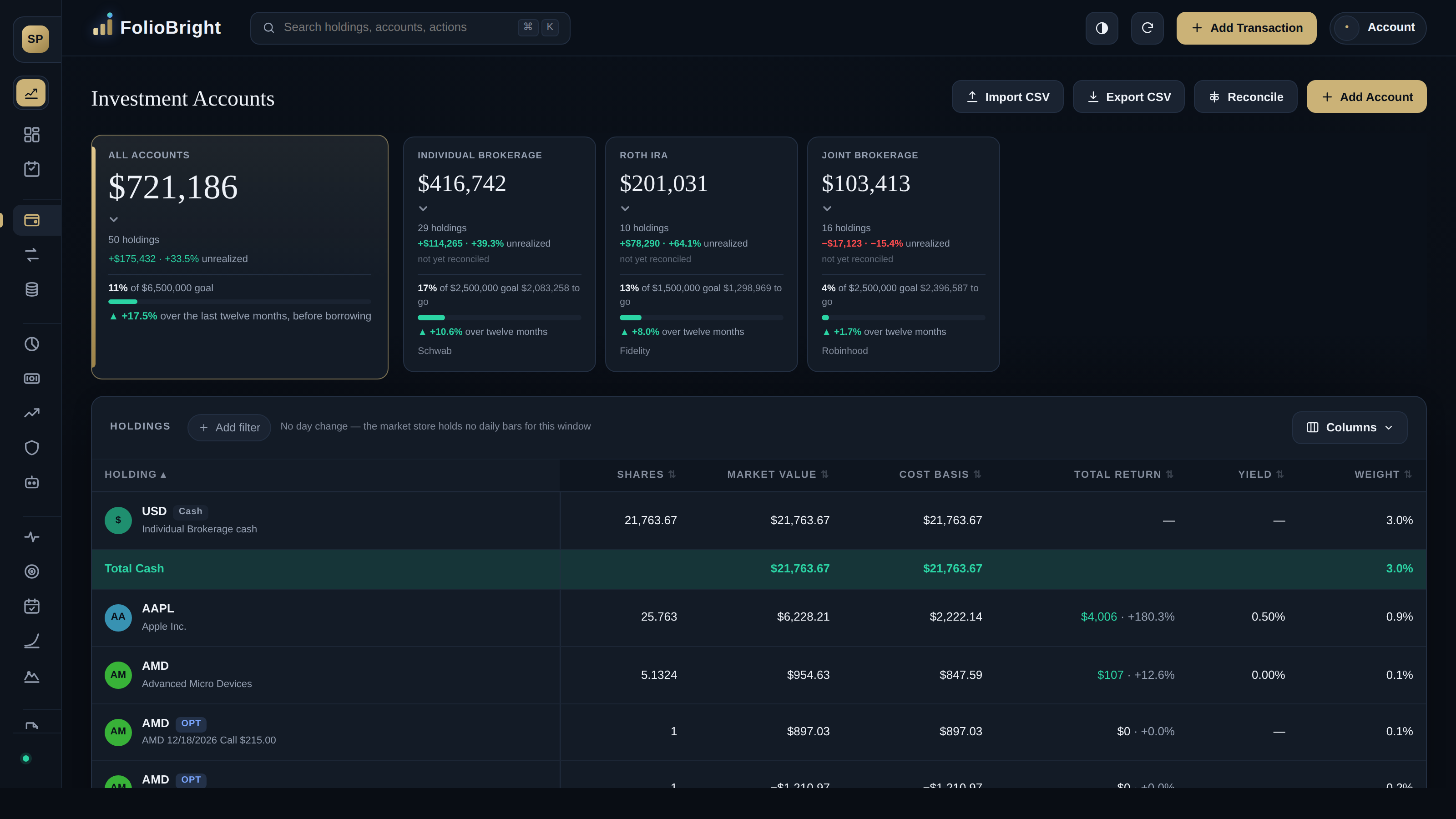Open the area chart icon in sidebar
Screen dimensions: 1456x819
coord(32,676)
